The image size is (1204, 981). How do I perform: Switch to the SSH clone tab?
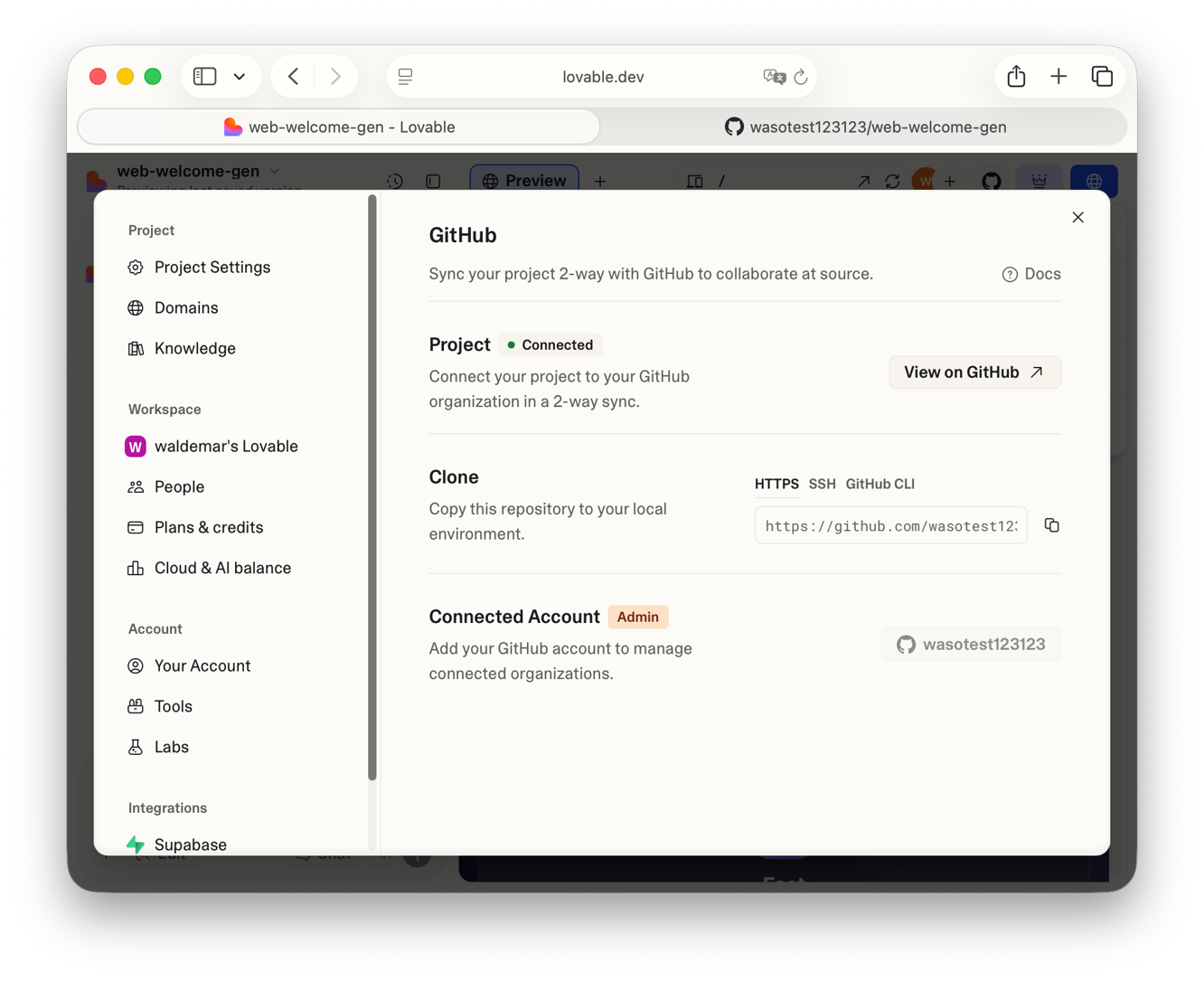click(822, 484)
